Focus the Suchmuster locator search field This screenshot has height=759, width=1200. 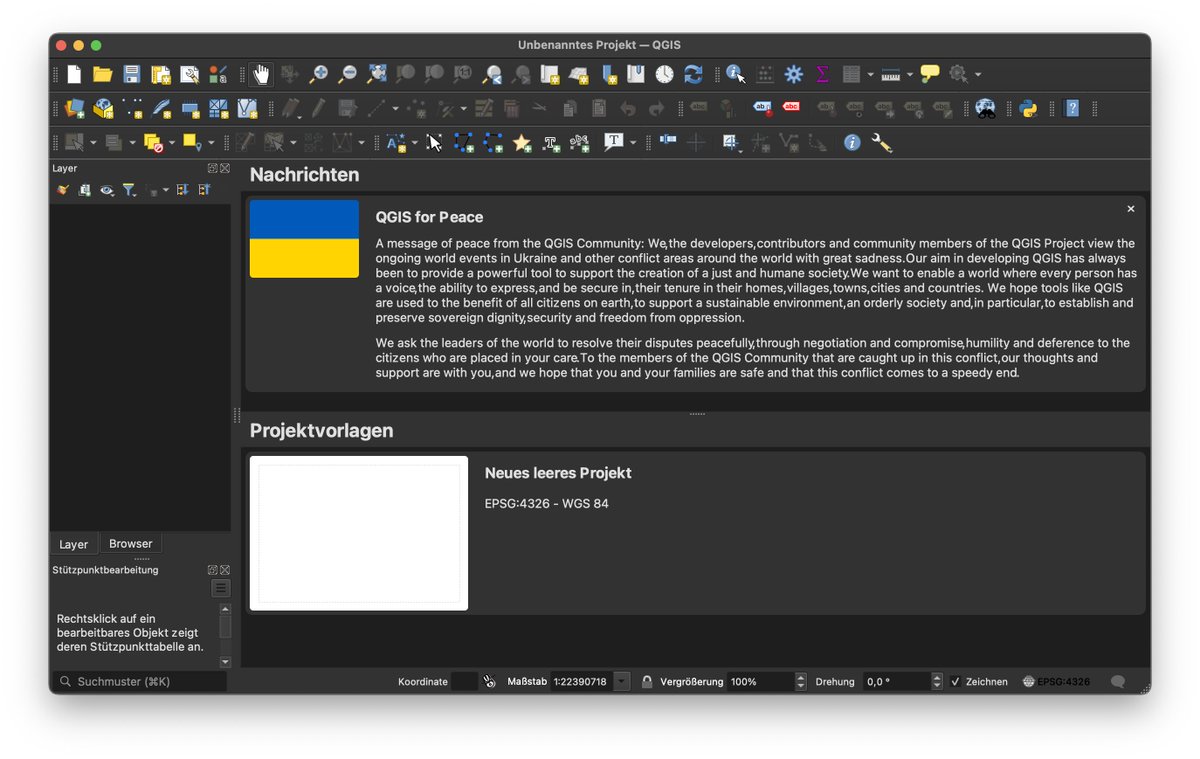coord(140,682)
